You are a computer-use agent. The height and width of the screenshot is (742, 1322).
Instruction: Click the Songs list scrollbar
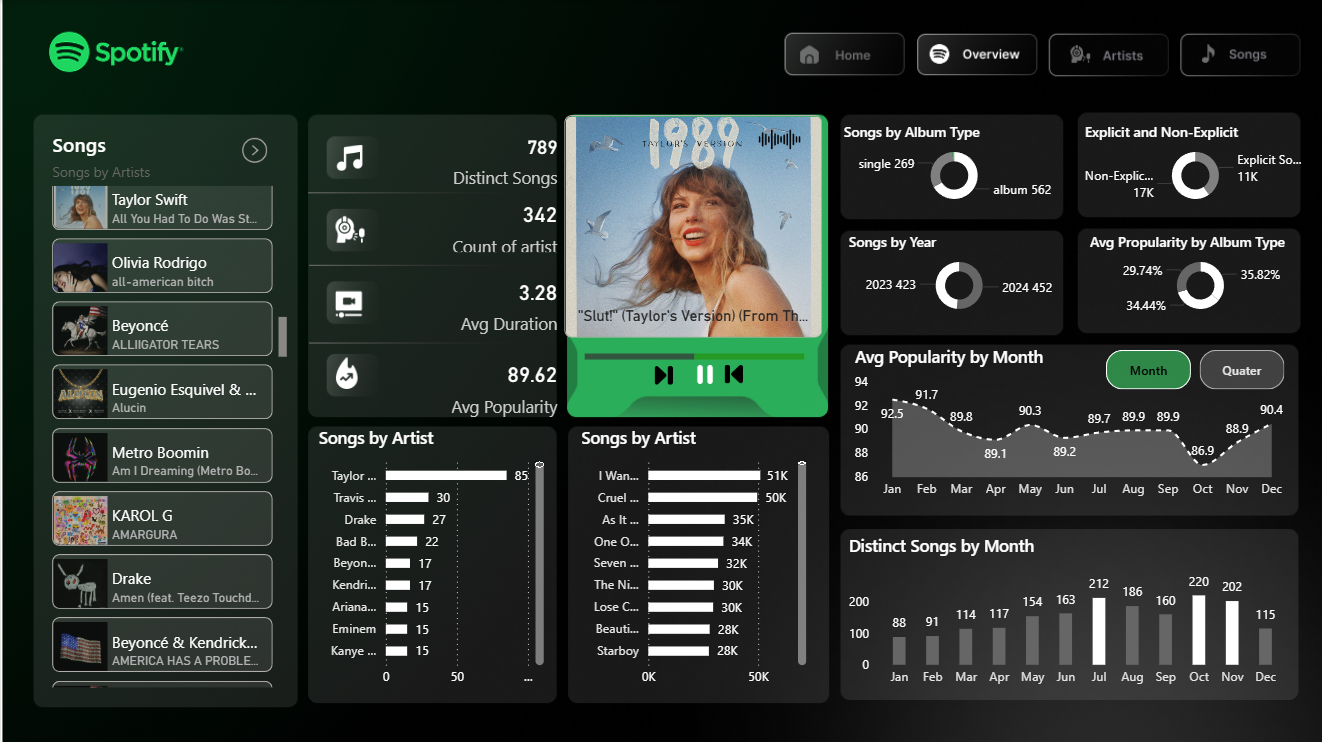[x=282, y=336]
